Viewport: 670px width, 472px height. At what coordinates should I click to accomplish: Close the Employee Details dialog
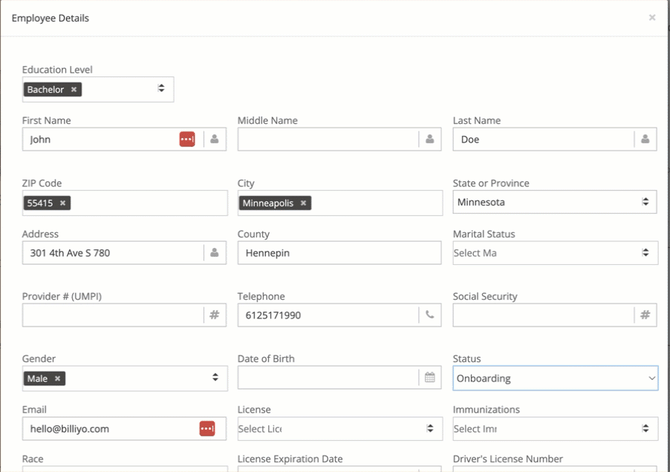click(x=653, y=18)
